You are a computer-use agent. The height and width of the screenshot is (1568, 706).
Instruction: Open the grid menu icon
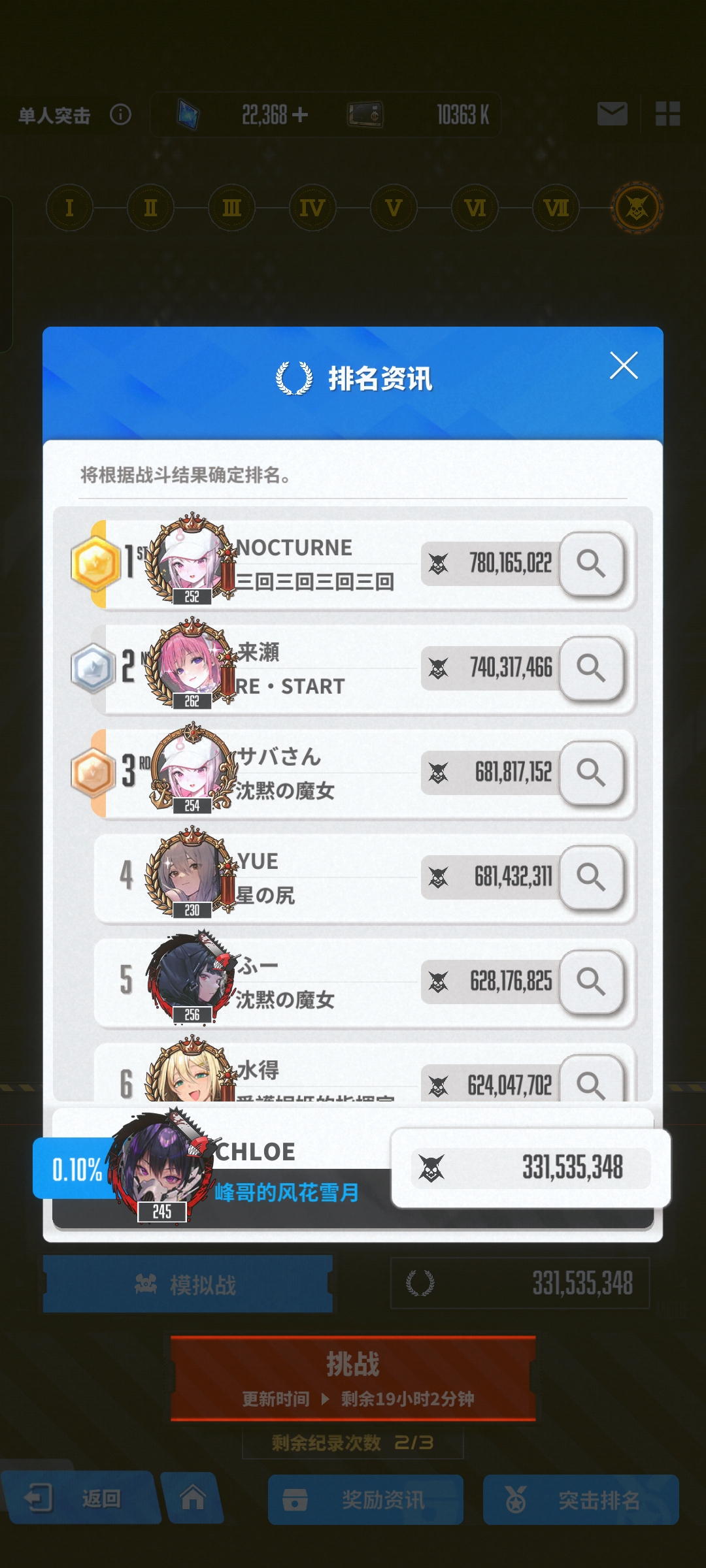pos(668,114)
